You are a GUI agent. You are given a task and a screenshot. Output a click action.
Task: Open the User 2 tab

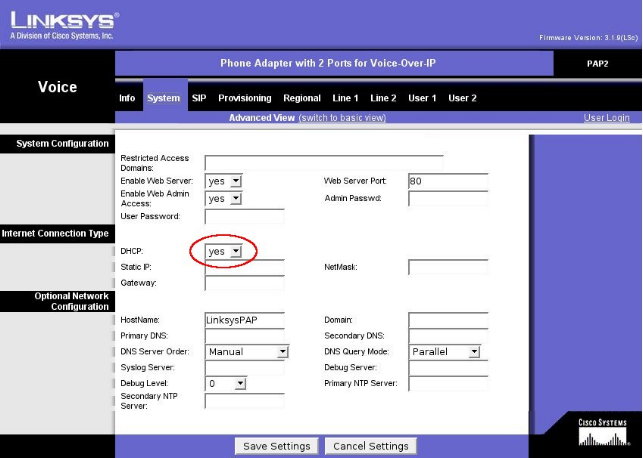462,98
